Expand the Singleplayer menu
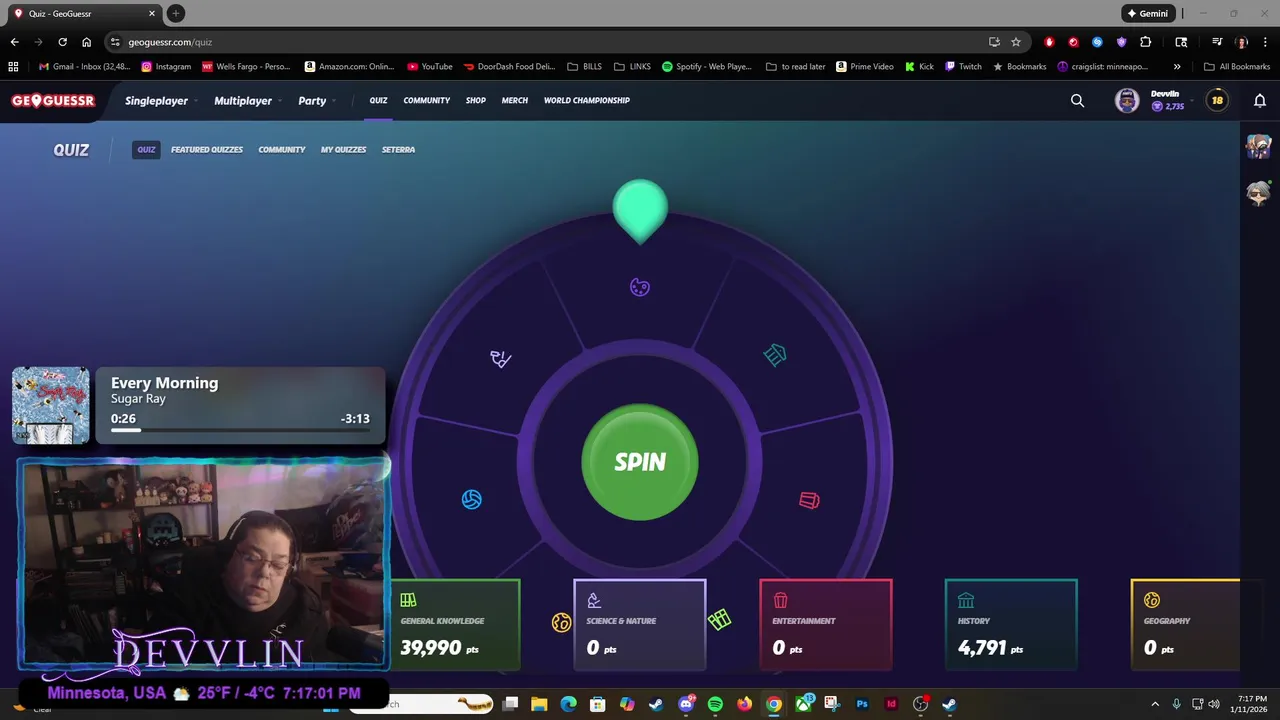This screenshot has height=720, width=1280. point(160,101)
